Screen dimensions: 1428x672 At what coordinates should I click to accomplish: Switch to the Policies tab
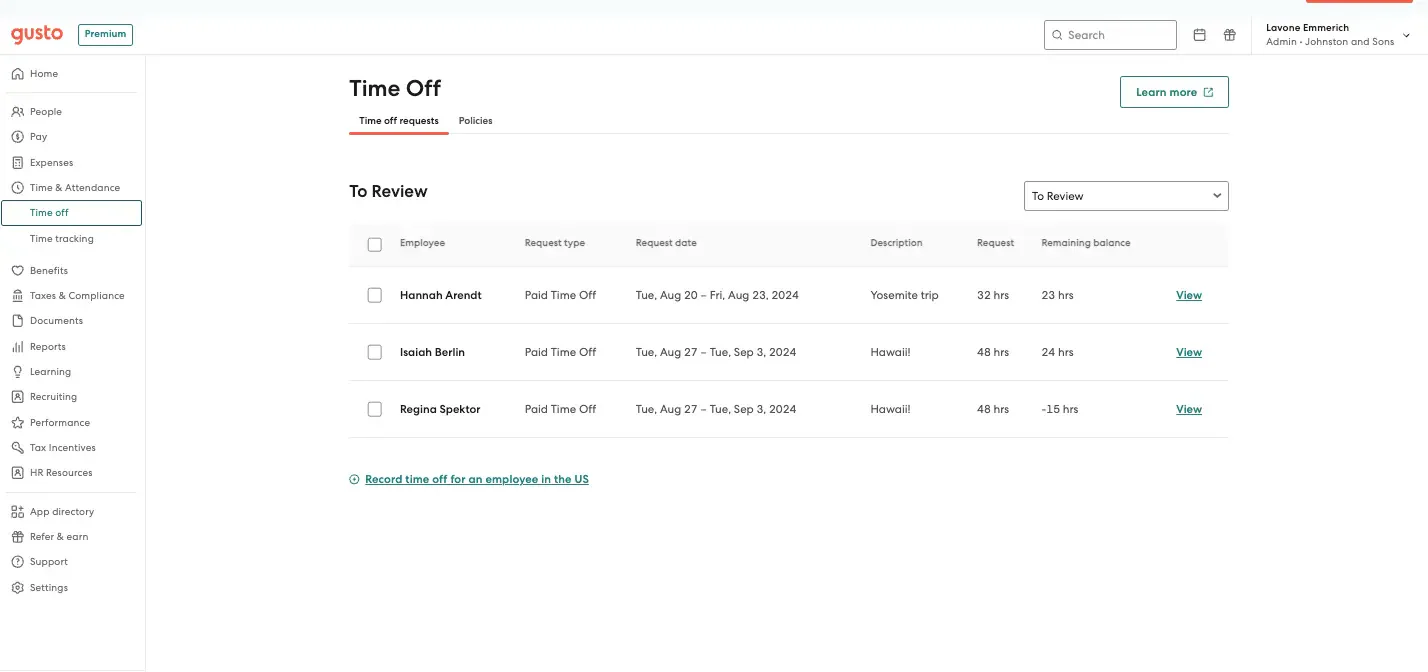pos(476,121)
